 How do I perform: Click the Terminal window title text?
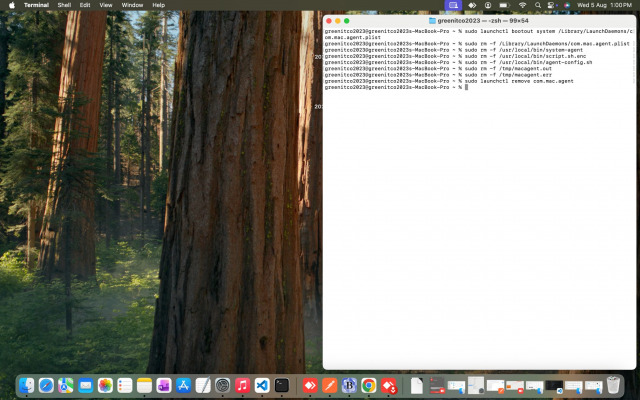tap(483, 20)
